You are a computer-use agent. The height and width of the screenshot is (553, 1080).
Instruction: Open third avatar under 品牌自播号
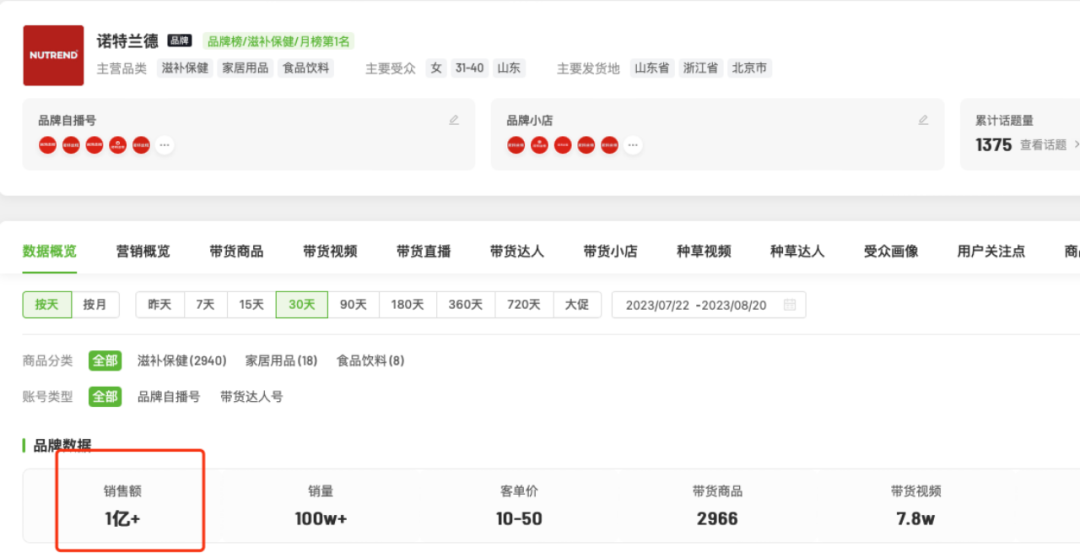pos(94,145)
